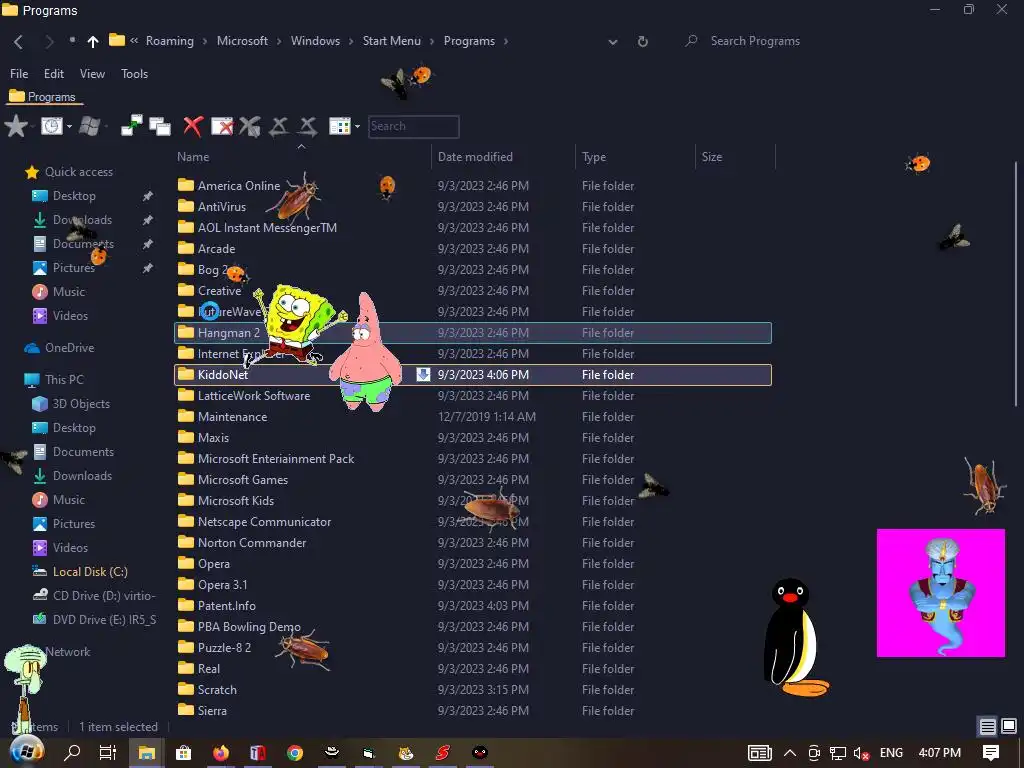Open the Edit menu
Image resolution: width=1024 pixels, height=768 pixels.
click(54, 74)
